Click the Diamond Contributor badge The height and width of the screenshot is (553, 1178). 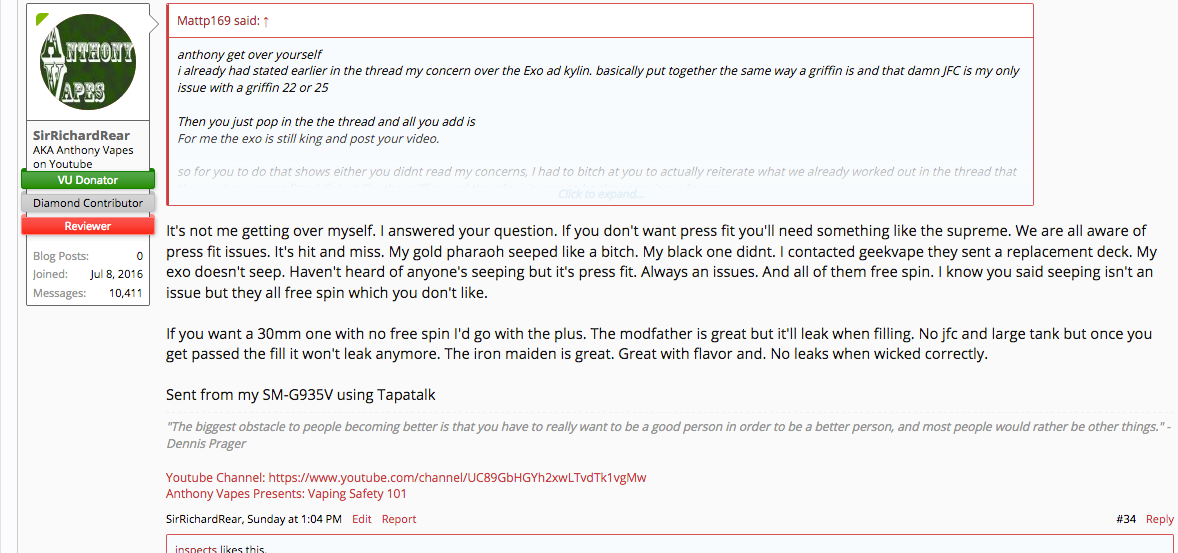88,203
